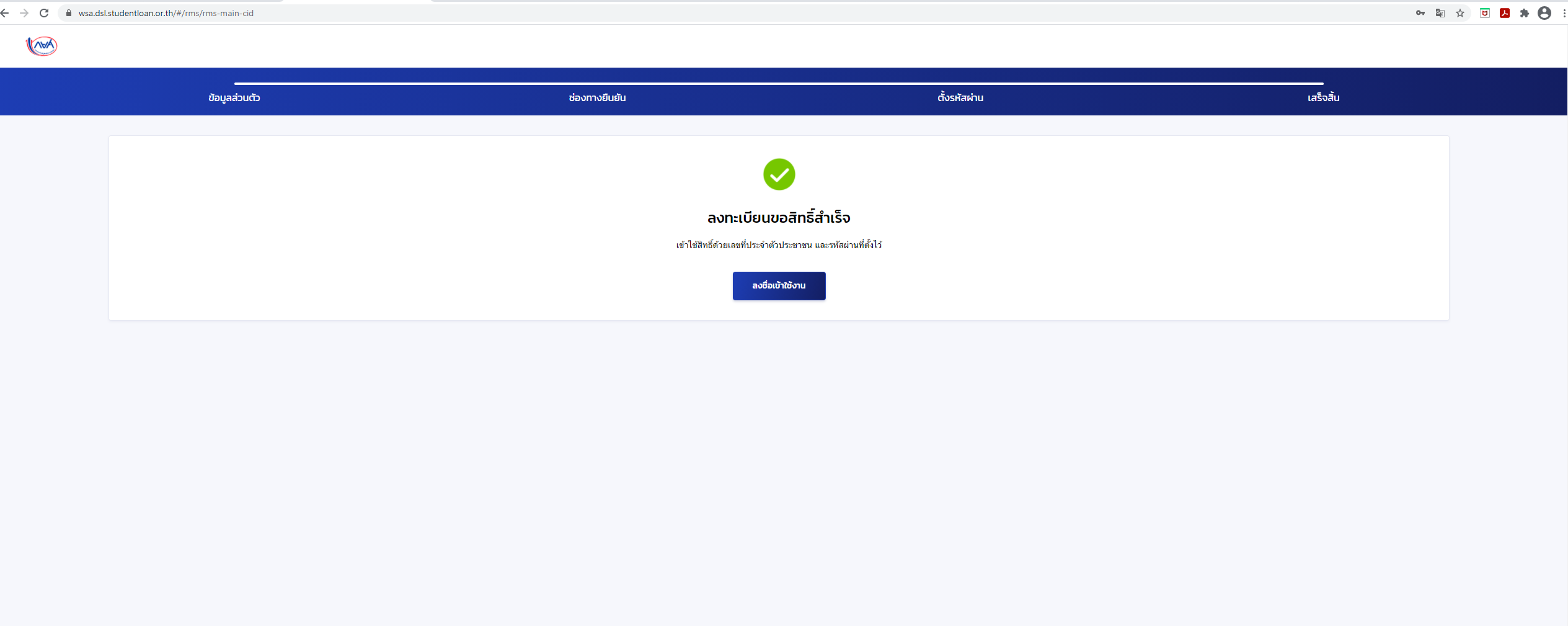
Task: Click the red shield extension icon
Action: (1485, 13)
